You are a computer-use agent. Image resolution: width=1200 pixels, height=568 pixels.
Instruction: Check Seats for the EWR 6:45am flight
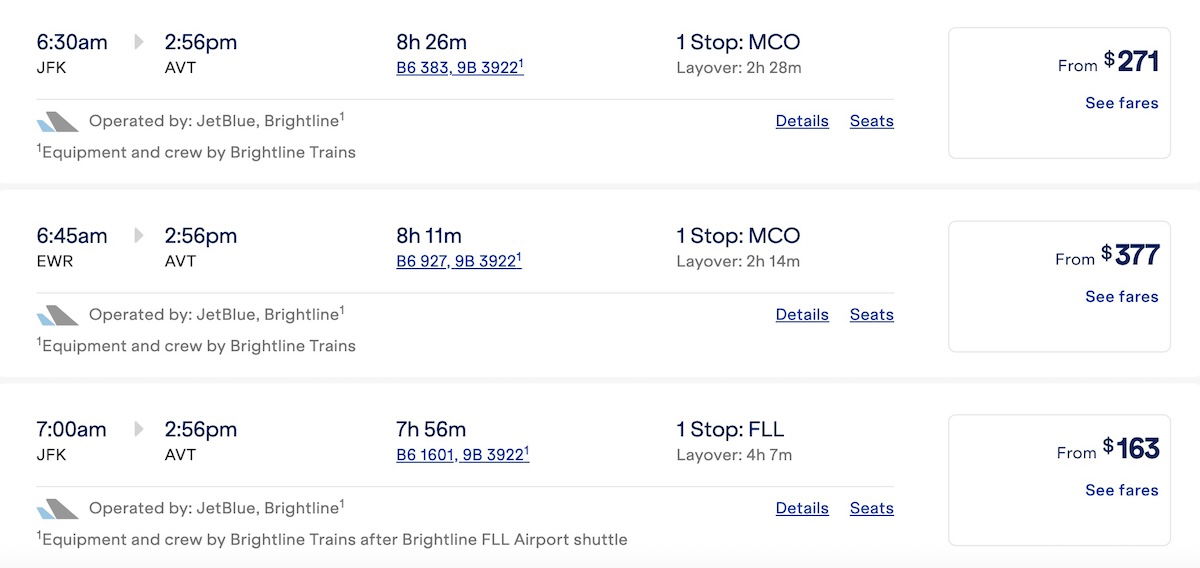point(872,315)
